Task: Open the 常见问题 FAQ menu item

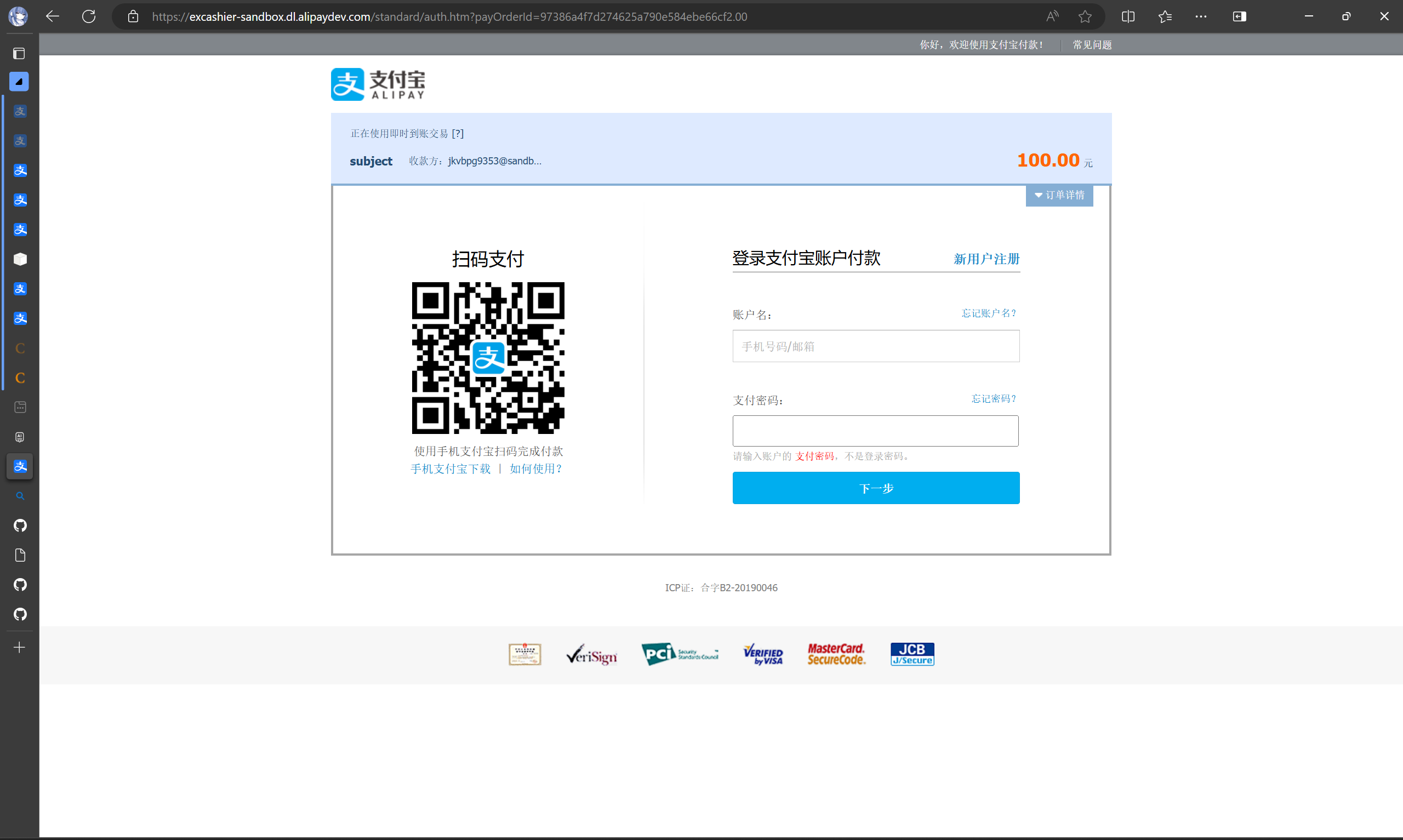Action: pyautogui.click(x=1091, y=44)
